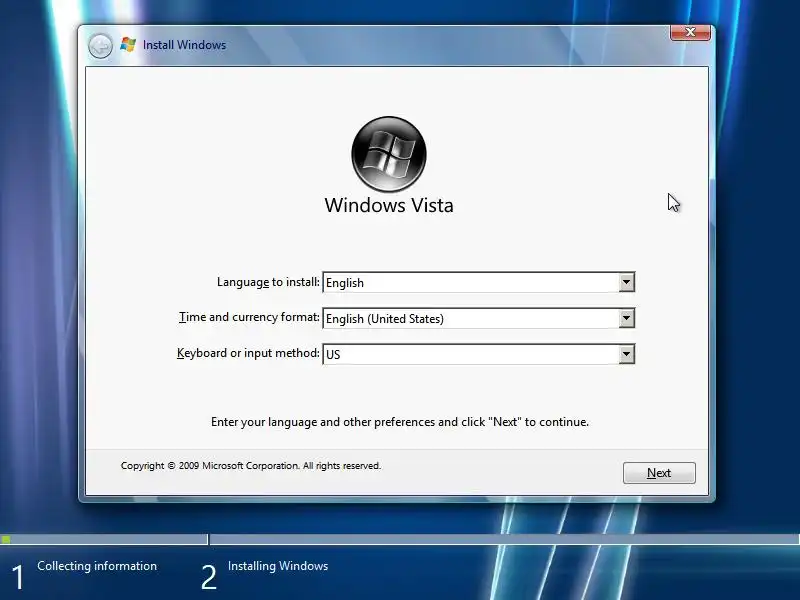Screen dimensions: 800x600
Task: Open the Keyboard or input method dropdown arrow
Action: point(627,354)
